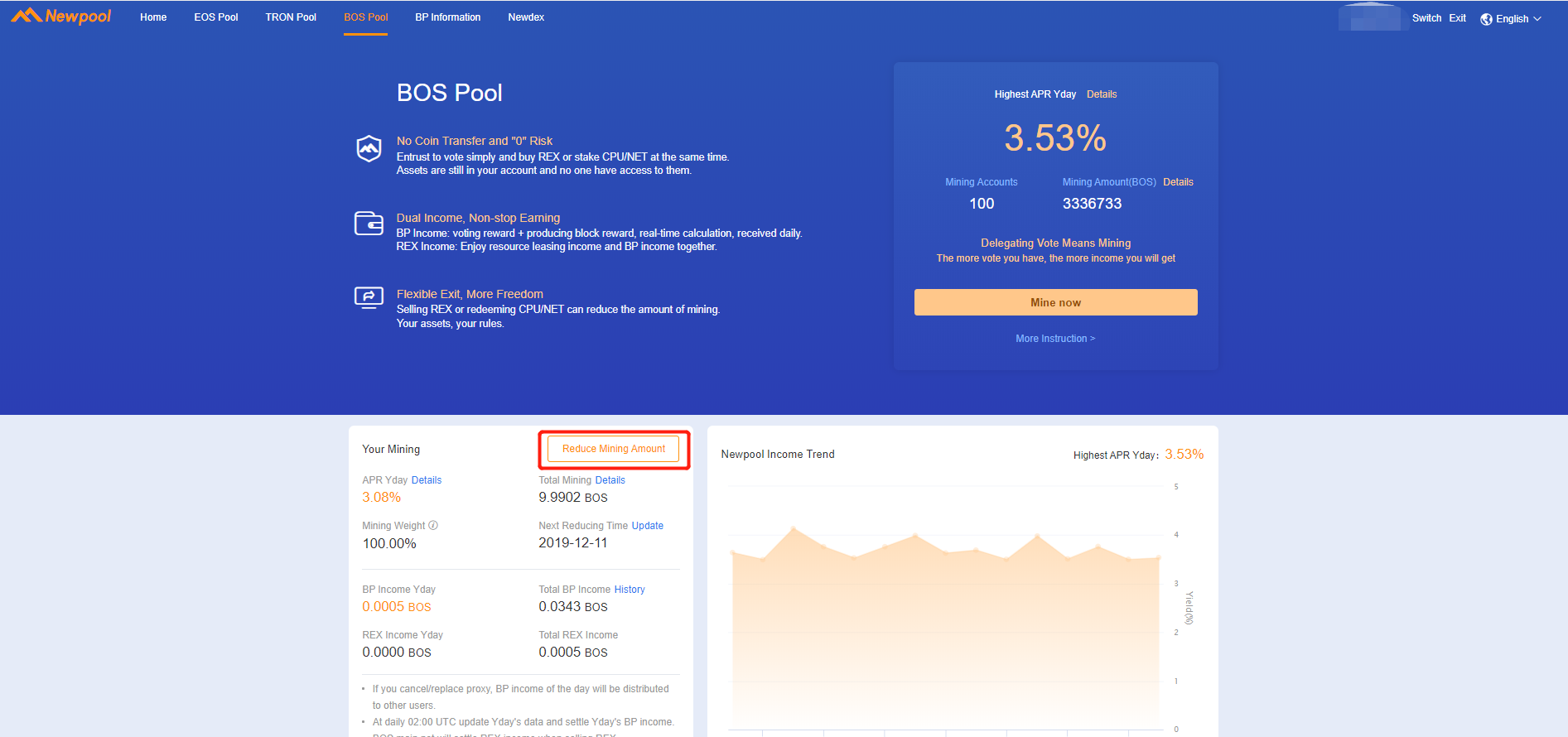Image resolution: width=1568 pixels, height=737 pixels.
Task: Click the highest peak on income trend chart
Action: click(794, 528)
